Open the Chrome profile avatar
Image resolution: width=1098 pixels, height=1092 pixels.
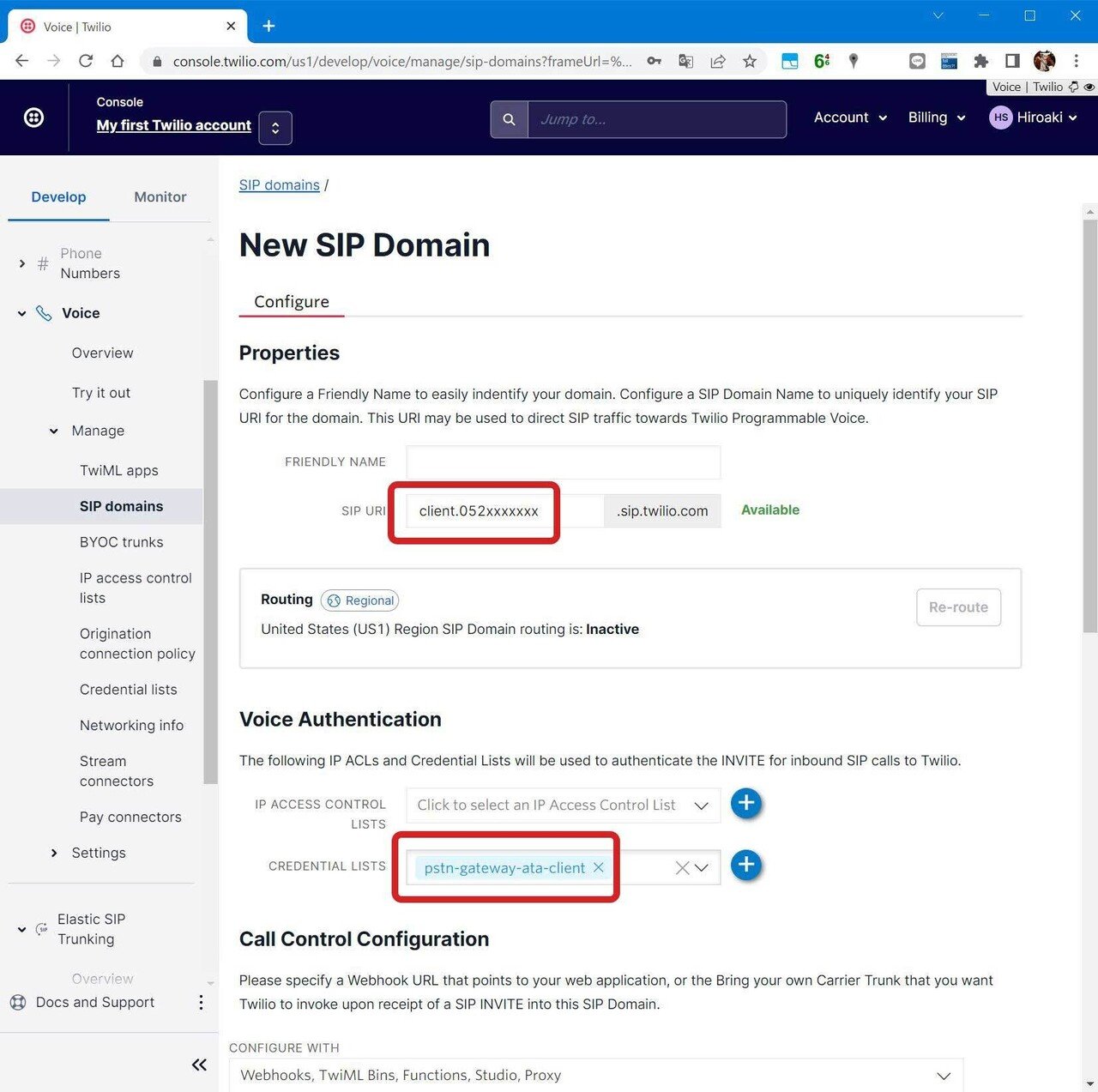pos(1044,61)
